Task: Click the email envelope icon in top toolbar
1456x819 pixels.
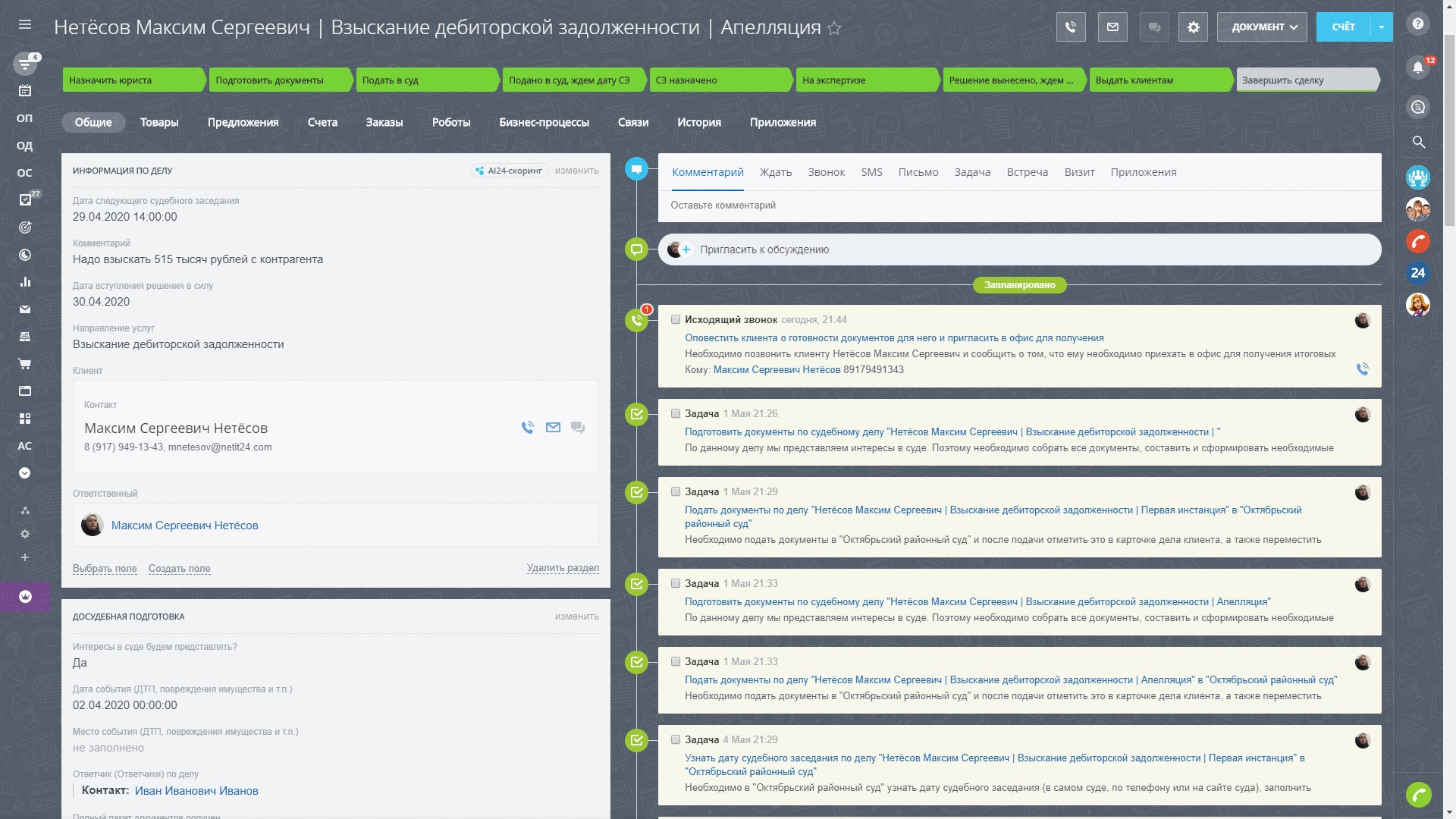Action: (x=1112, y=27)
